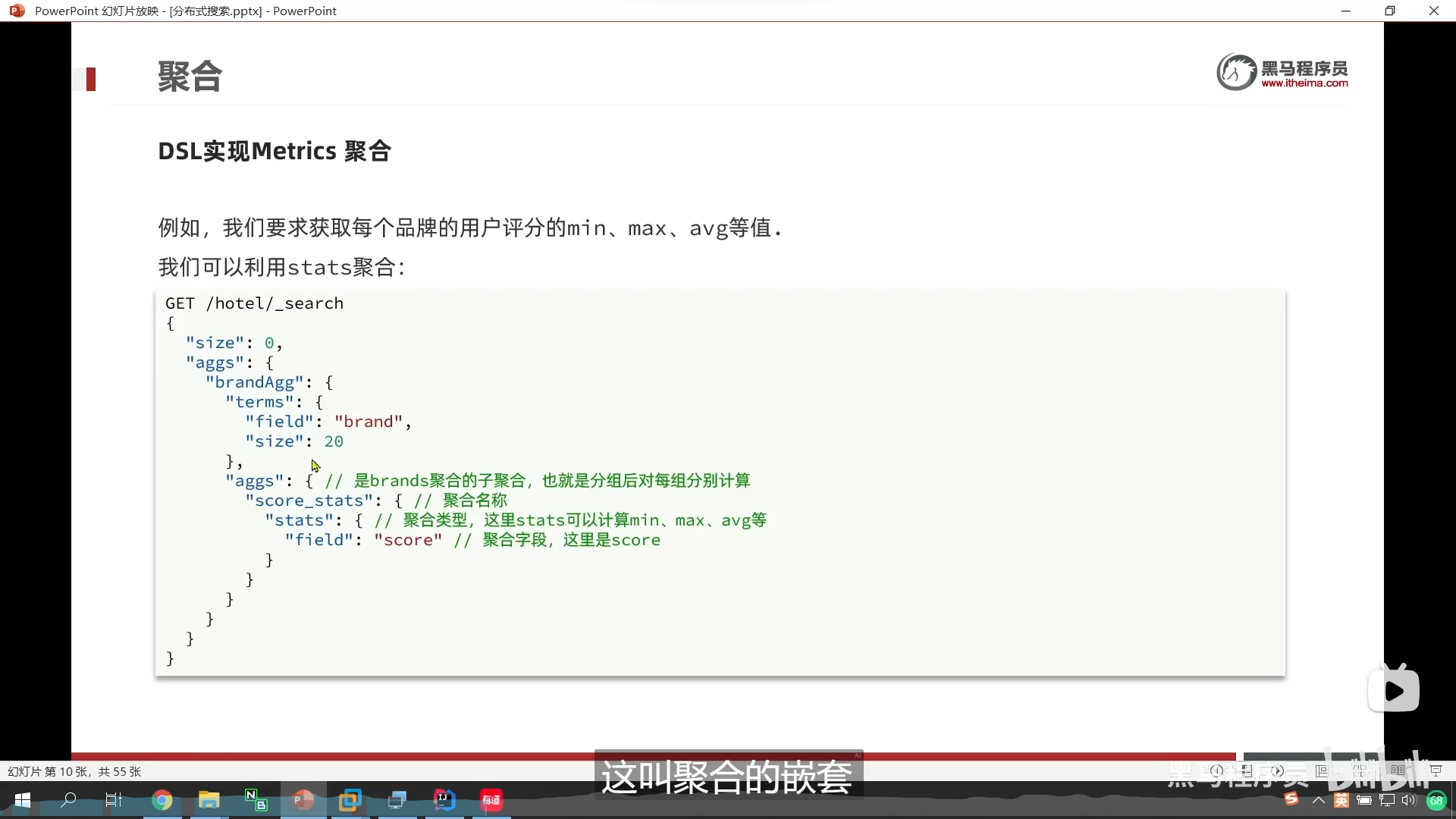Advance to next slide via status bar arrow
1456x819 pixels.
coord(1278,771)
